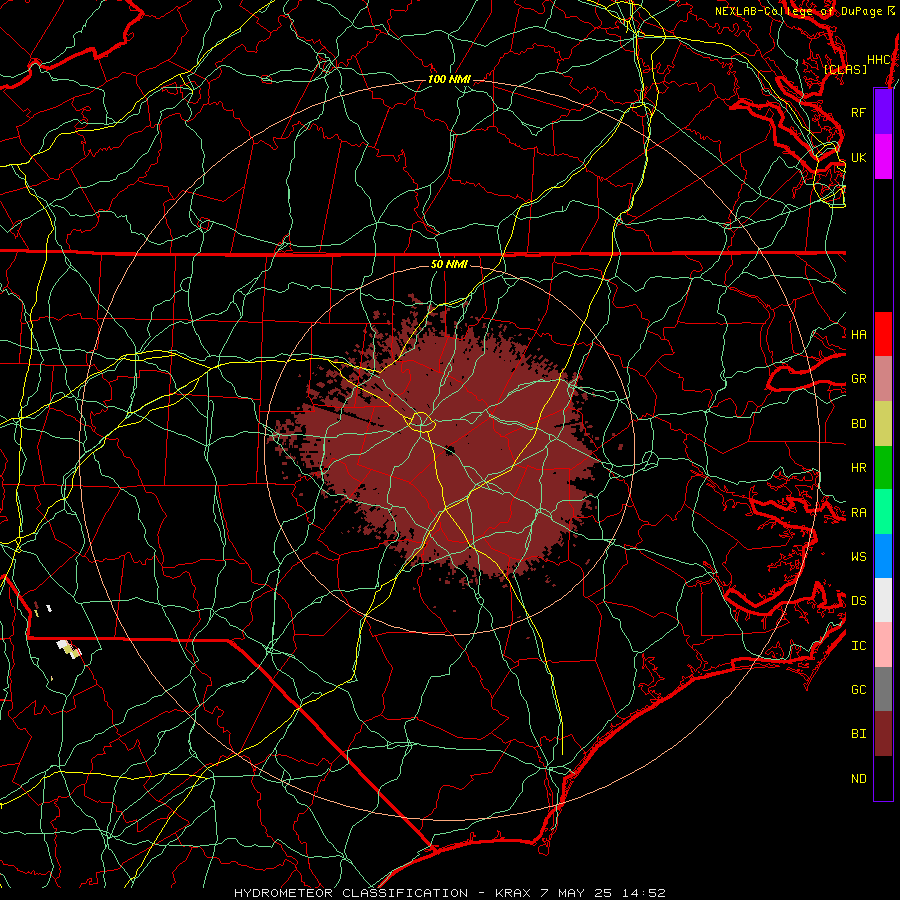Image resolution: width=900 pixels, height=900 pixels.
Task: Click the HR legend label
Action: pyautogui.click(x=859, y=468)
